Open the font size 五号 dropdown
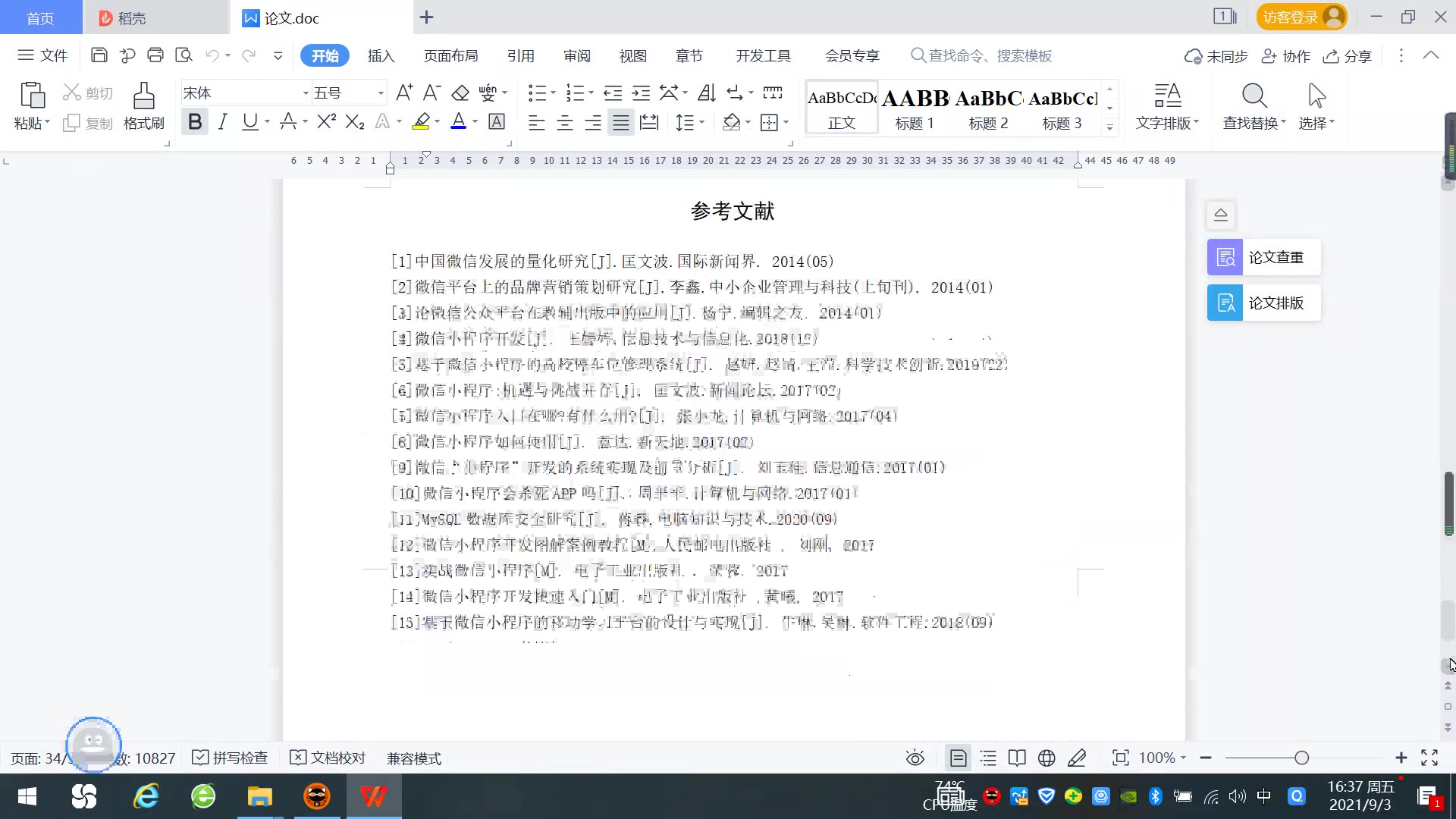This screenshot has width=1456, height=819. (381, 93)
